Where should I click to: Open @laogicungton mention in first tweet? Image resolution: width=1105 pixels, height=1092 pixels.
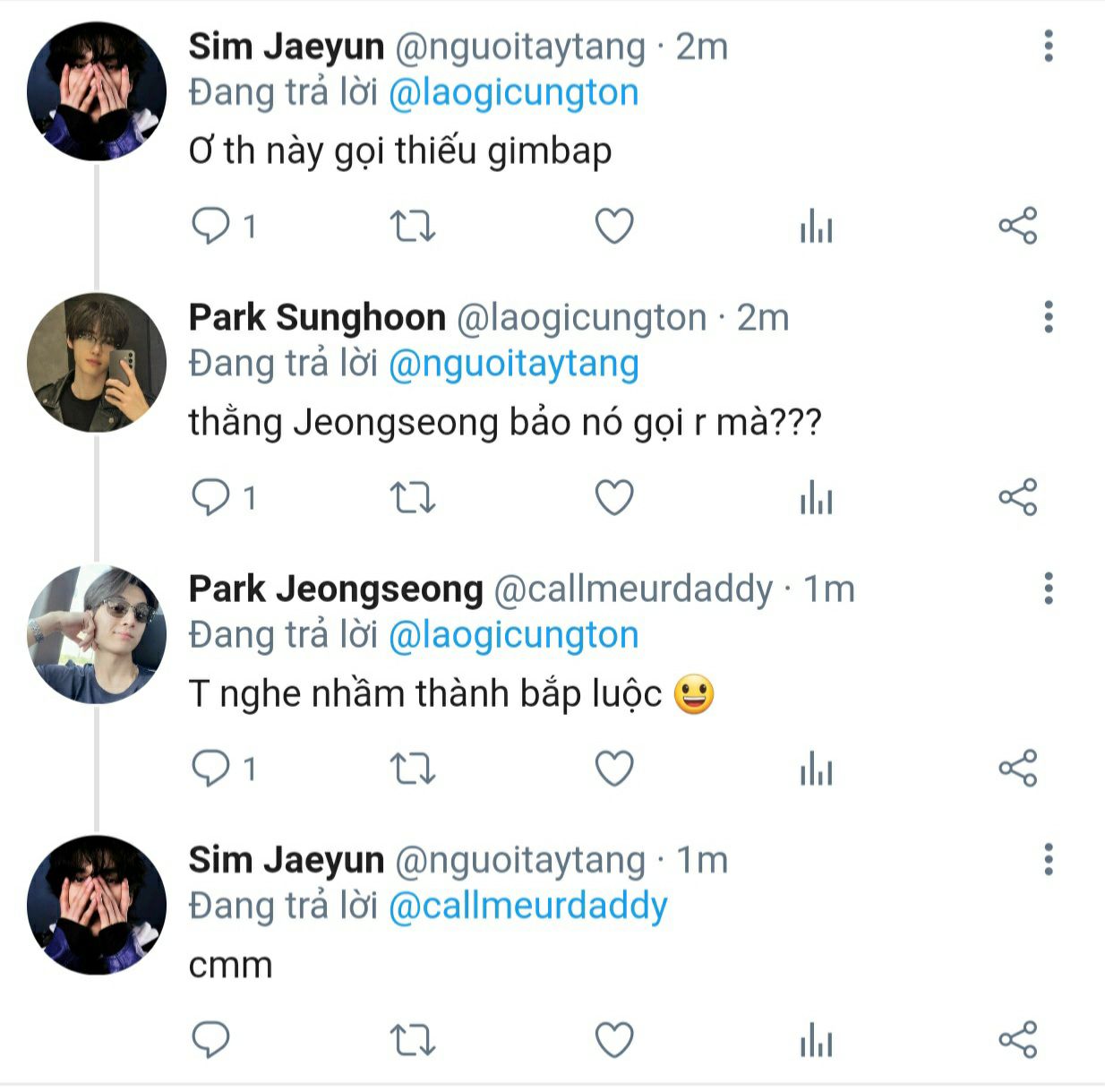click(x=513, y=93)
